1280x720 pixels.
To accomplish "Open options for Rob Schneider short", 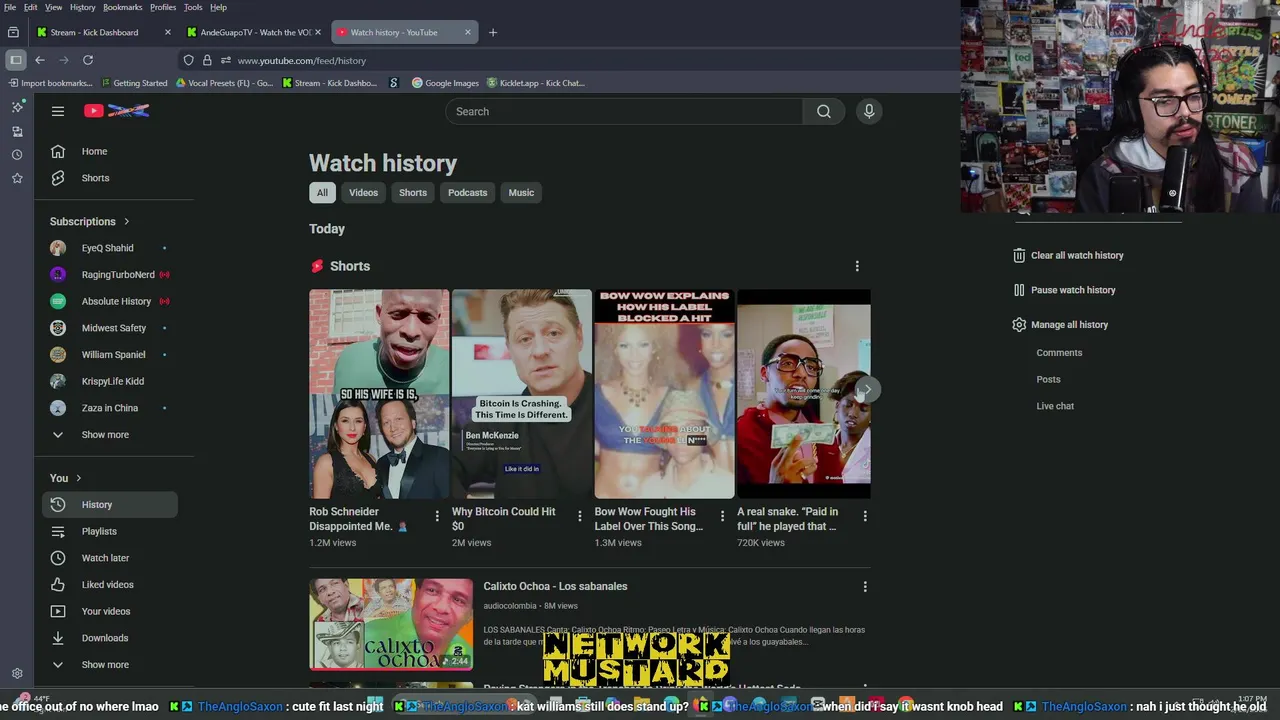I will click(437, 516).
